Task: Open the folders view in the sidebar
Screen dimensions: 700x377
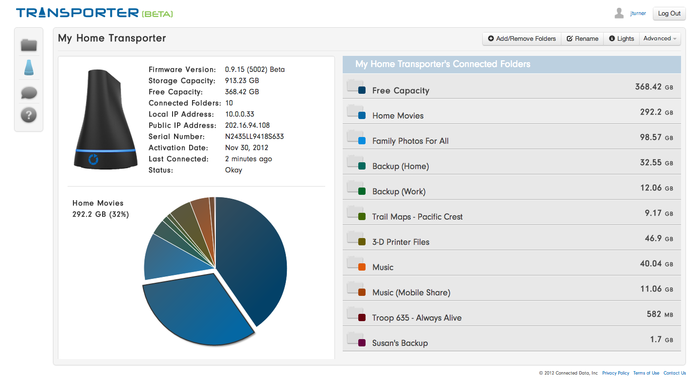Action: pos(29,45)
